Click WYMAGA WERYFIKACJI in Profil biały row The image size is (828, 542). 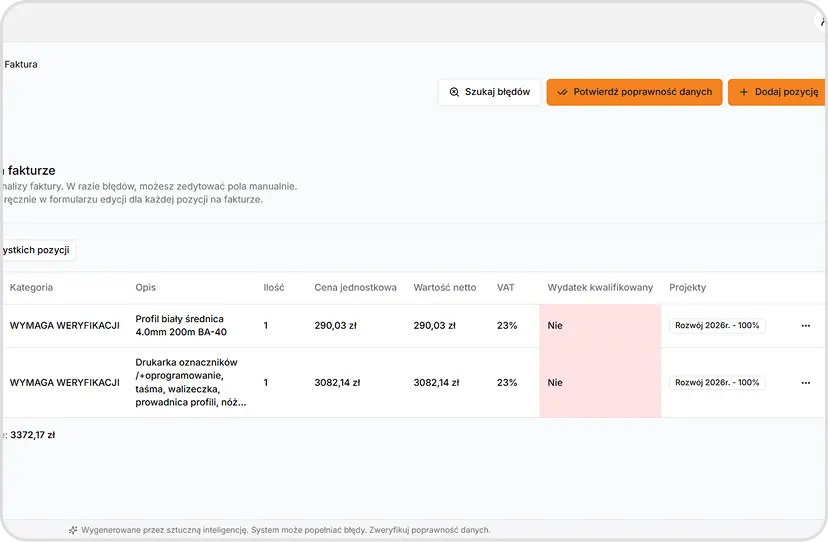pyautogui.click(x=64, y=325)
